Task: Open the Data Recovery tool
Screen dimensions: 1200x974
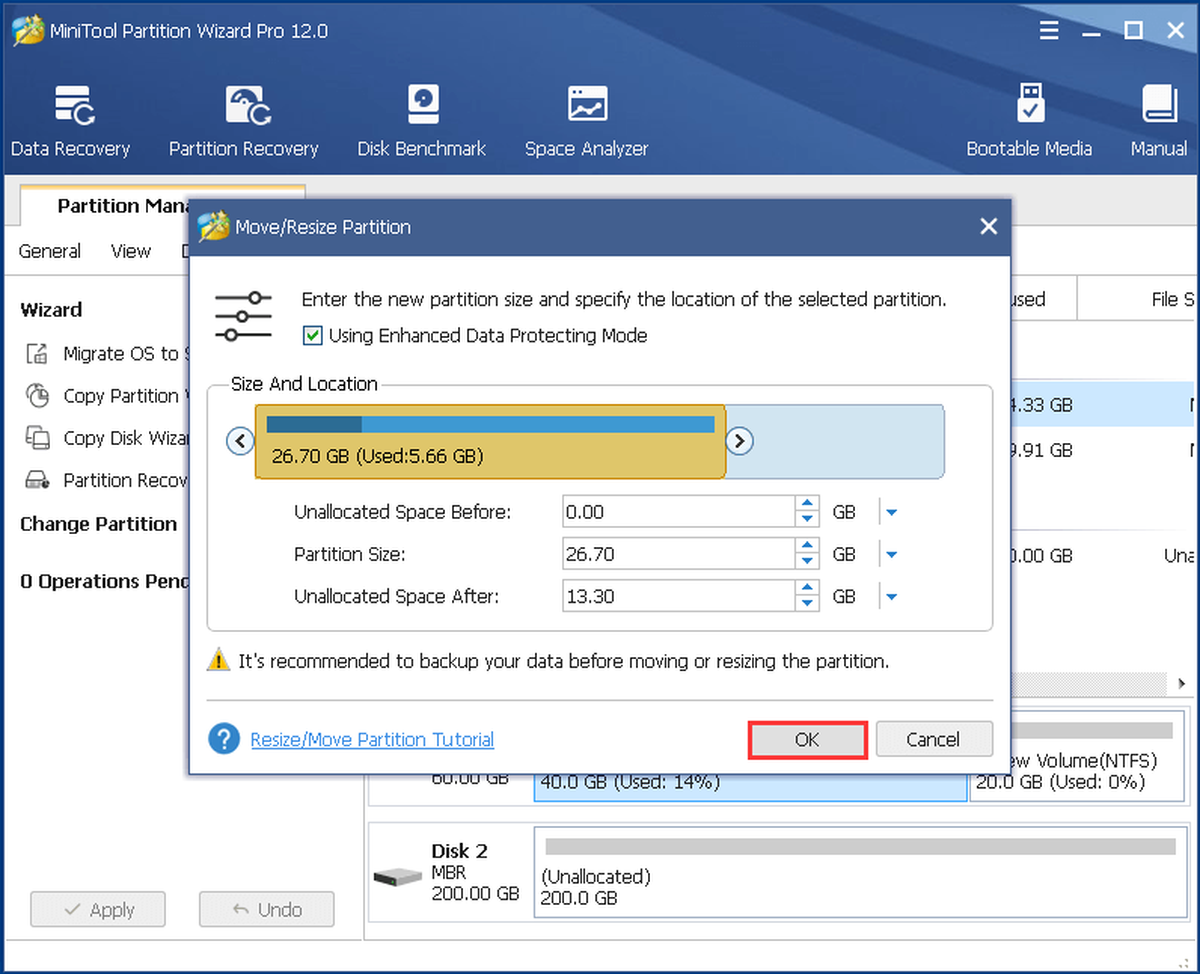Action: (70, 122)
